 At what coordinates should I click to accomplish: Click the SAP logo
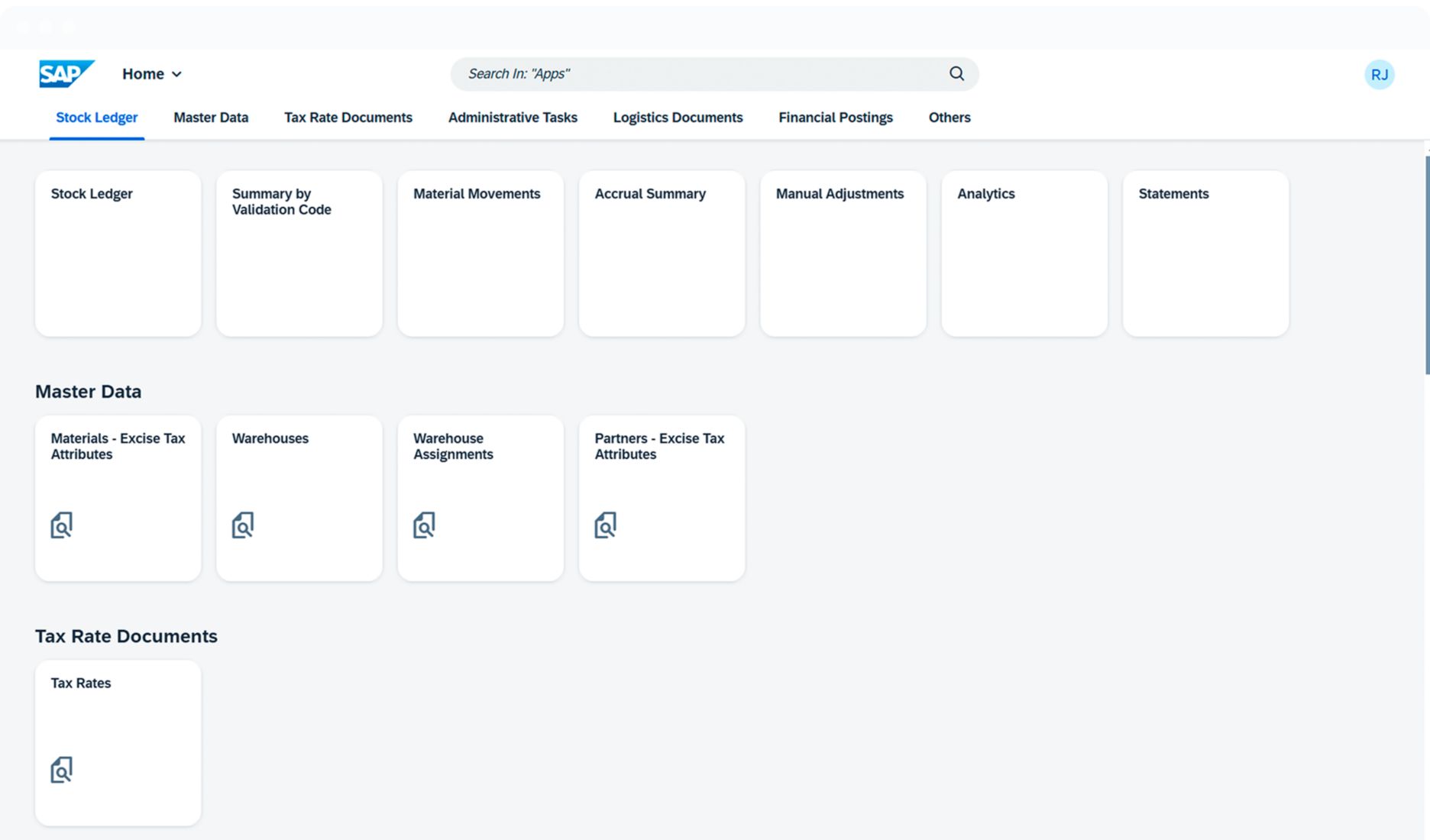click(x=66, y=74)
